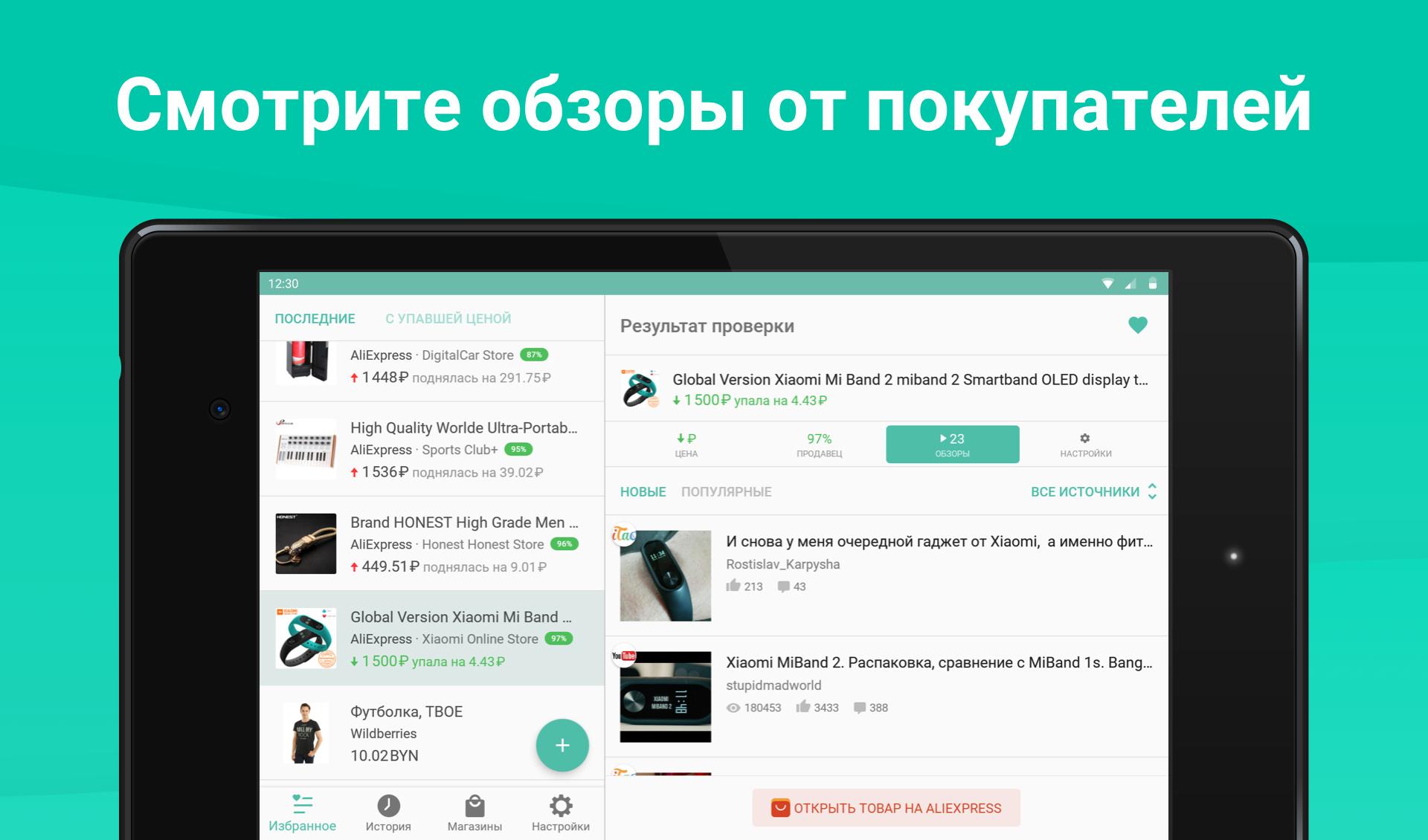Click the 95% seller rating badge
The width and height of the screenshot is (1428, 840).
coord(518,449)
